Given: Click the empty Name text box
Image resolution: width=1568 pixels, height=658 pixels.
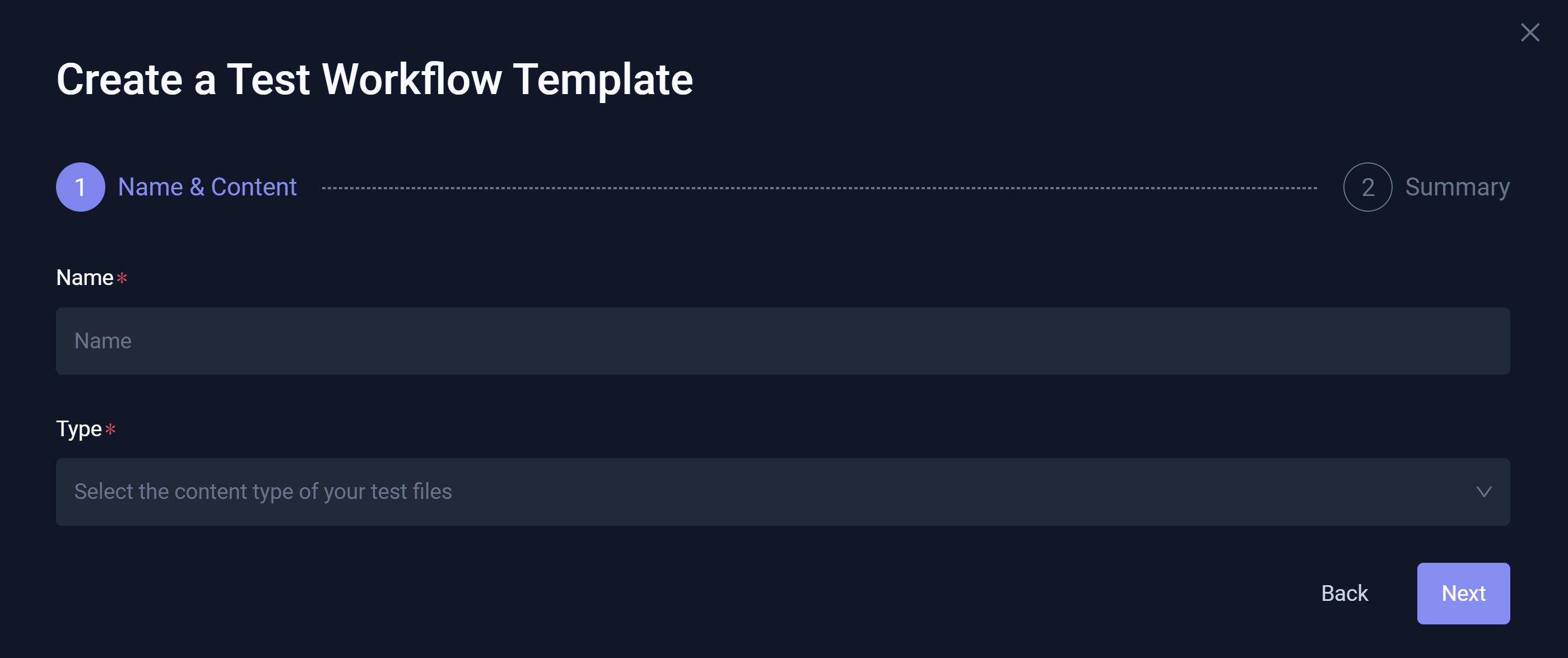Looking at the screenshot, I should click(783, 341).
